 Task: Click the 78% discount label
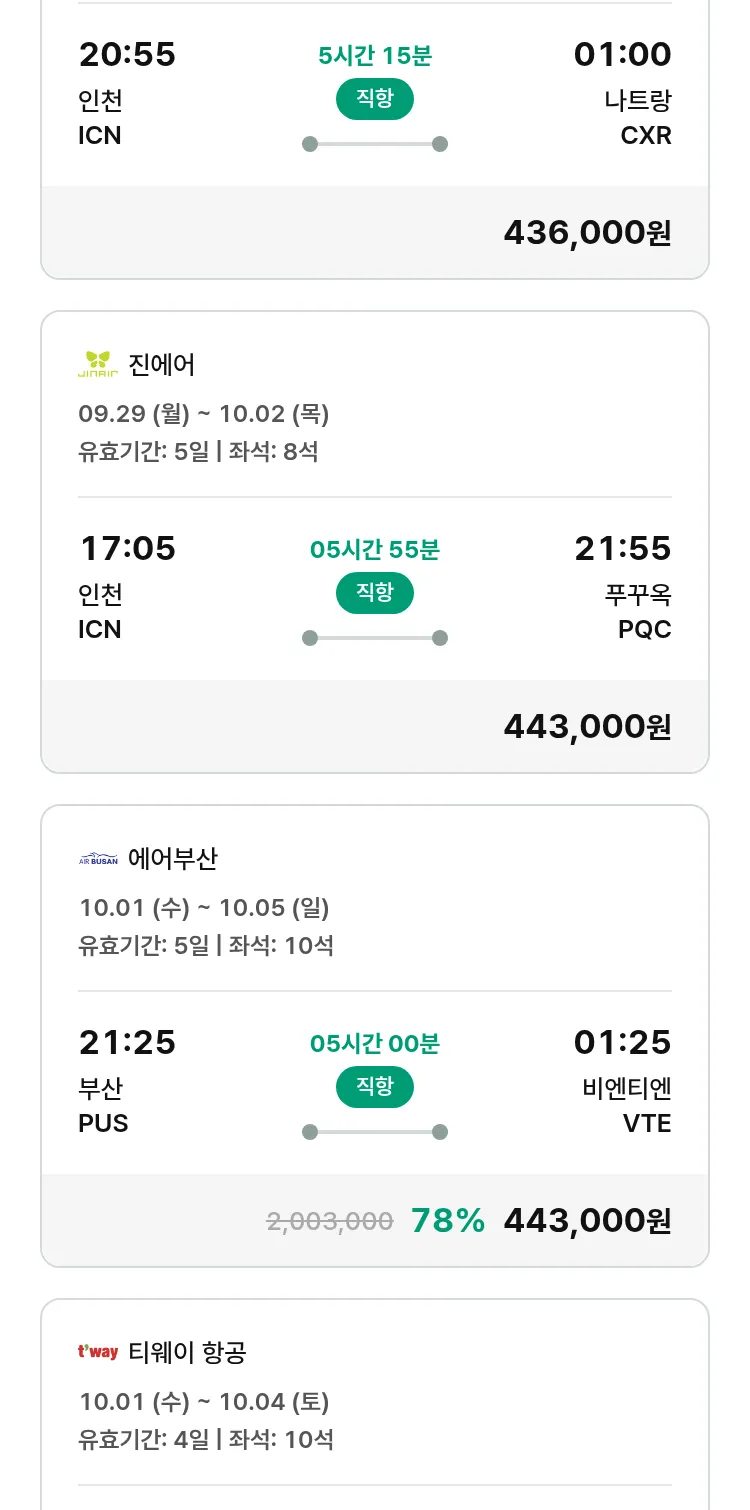[448, 1221]
